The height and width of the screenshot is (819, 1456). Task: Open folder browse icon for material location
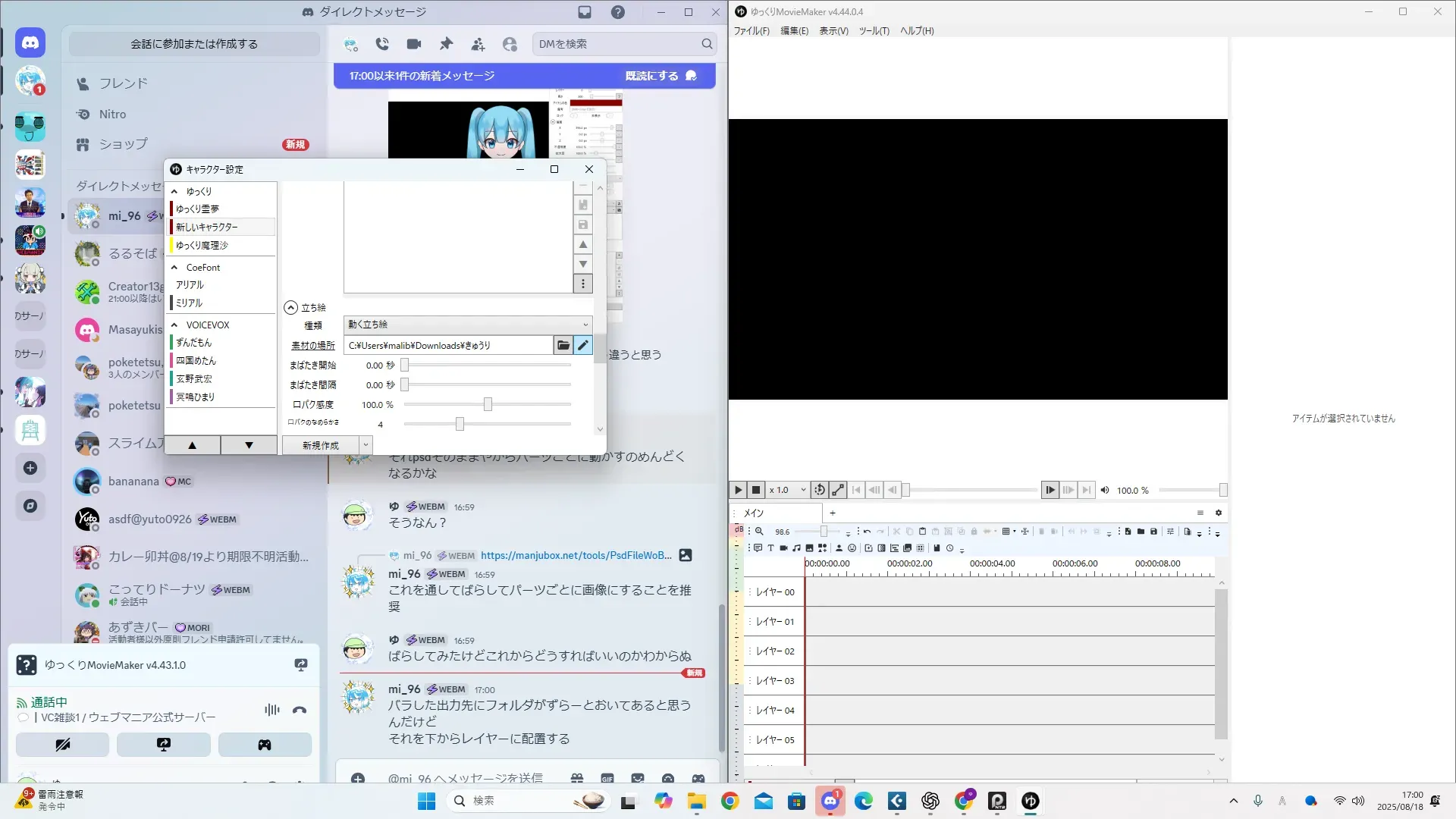(563, 346)
